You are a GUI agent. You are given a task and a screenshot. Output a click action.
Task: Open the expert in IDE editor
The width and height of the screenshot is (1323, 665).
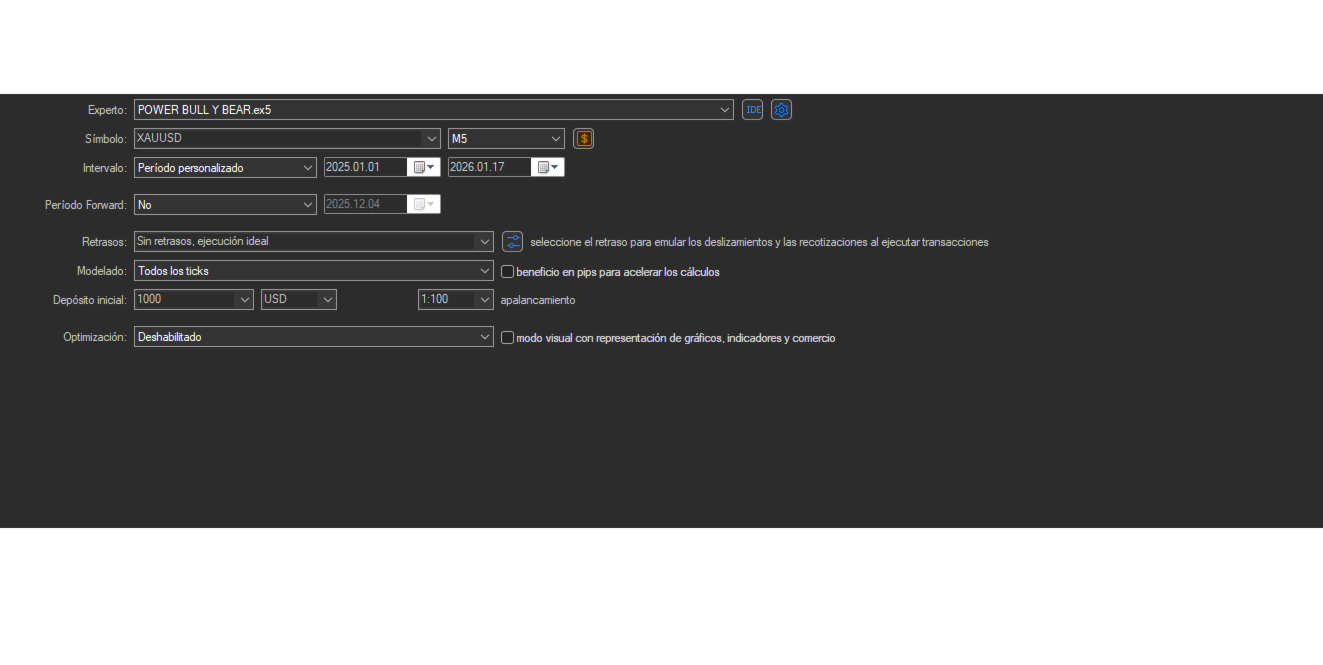(752, 110)
